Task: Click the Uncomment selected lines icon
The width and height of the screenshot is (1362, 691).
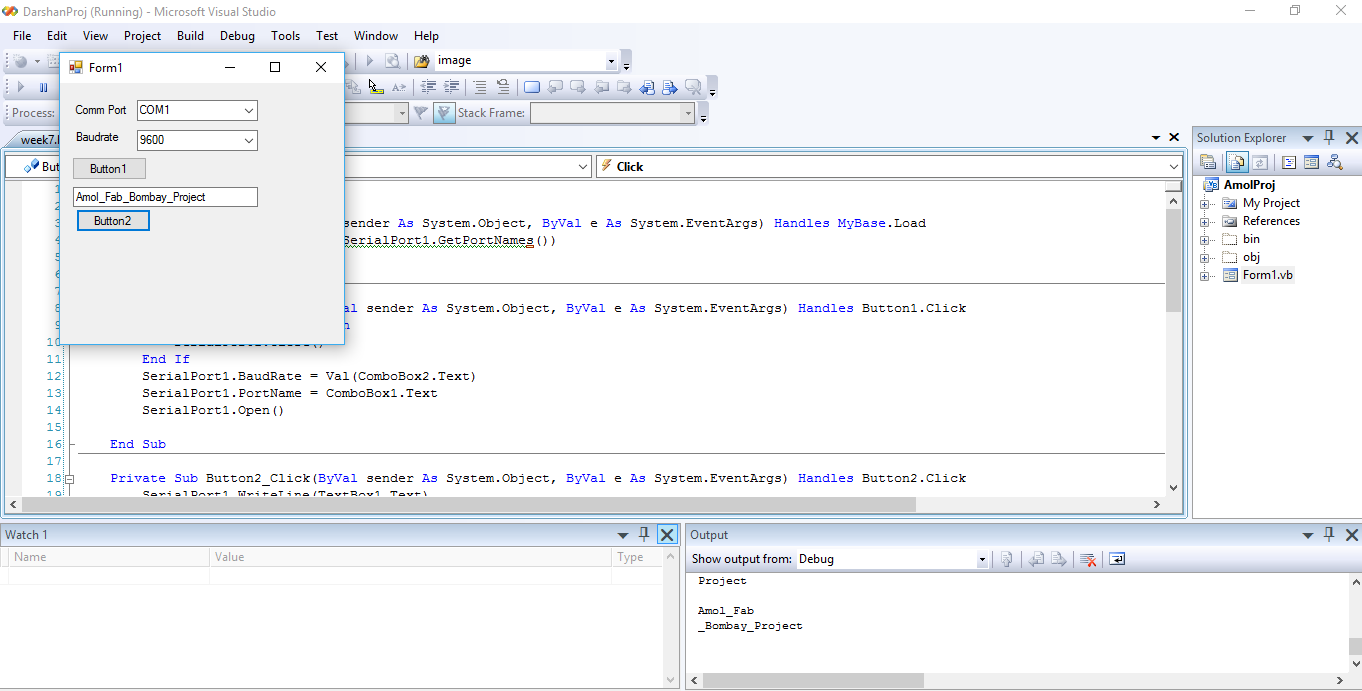Action: coord(503,87)
